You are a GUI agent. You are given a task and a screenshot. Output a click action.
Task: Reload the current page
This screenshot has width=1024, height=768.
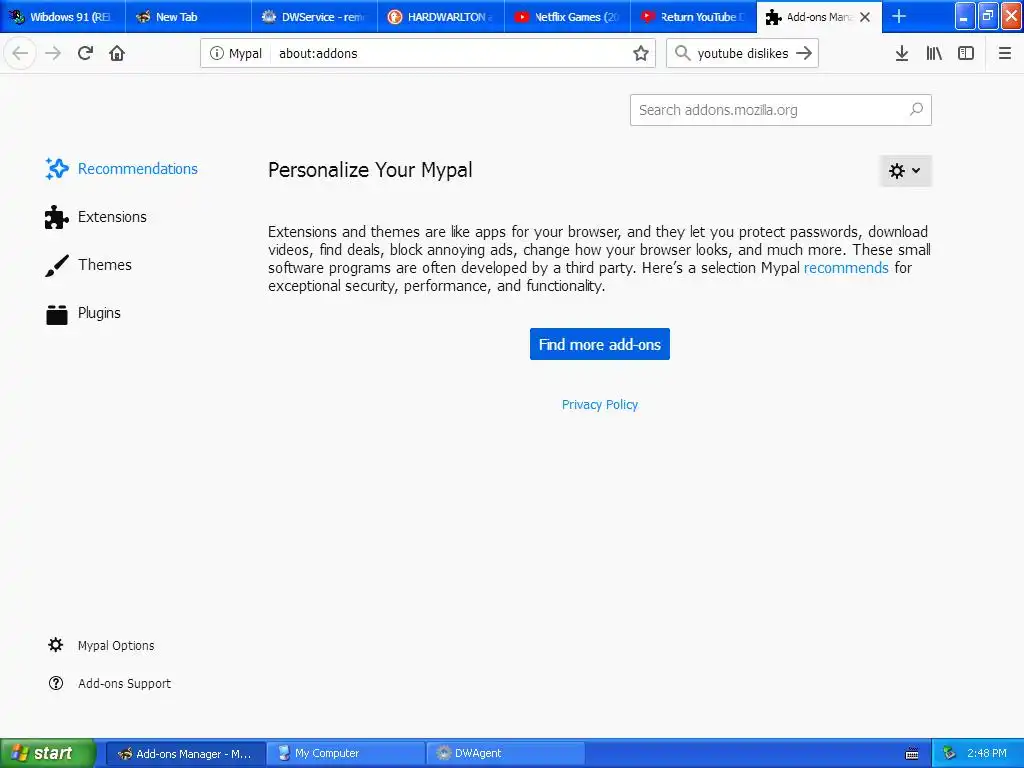85,54
